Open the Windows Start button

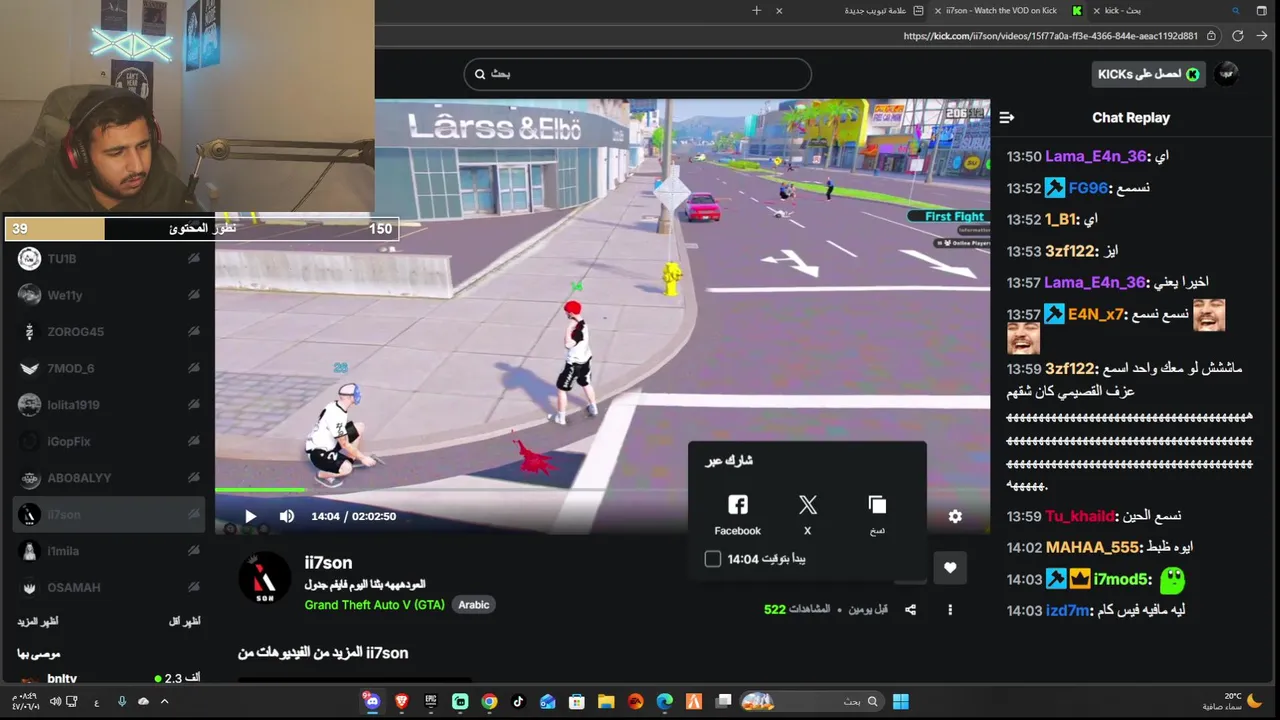pyautogui.click(x=900, y=701)
